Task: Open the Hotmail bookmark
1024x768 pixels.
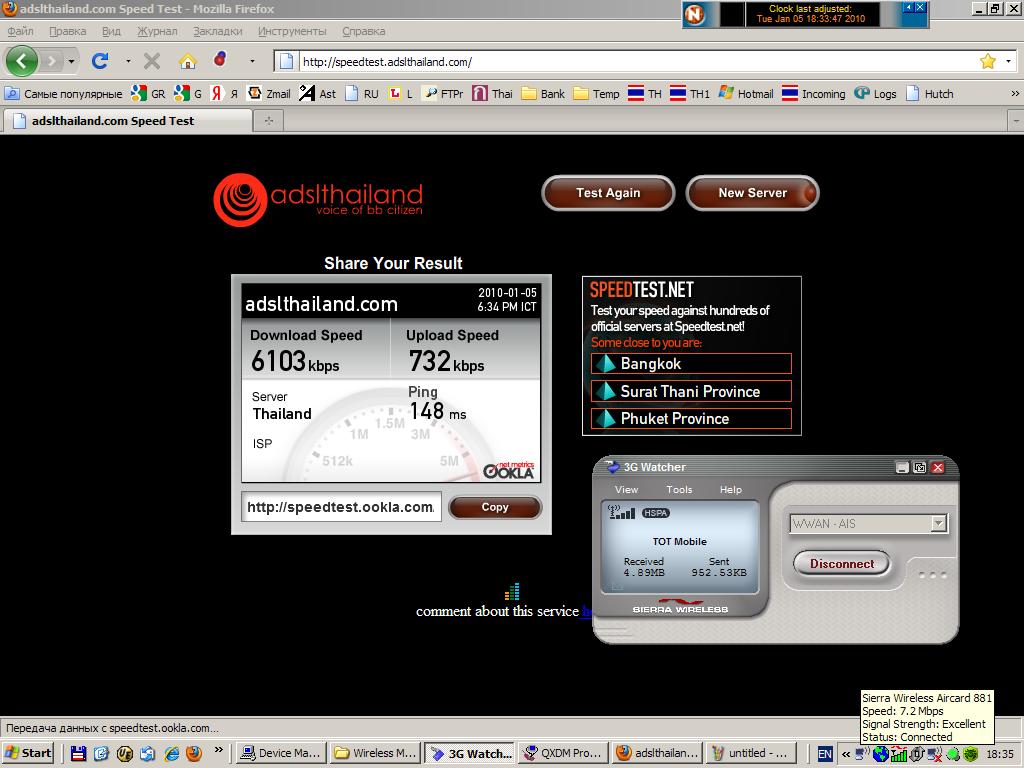Action: [x=745, y=93]
